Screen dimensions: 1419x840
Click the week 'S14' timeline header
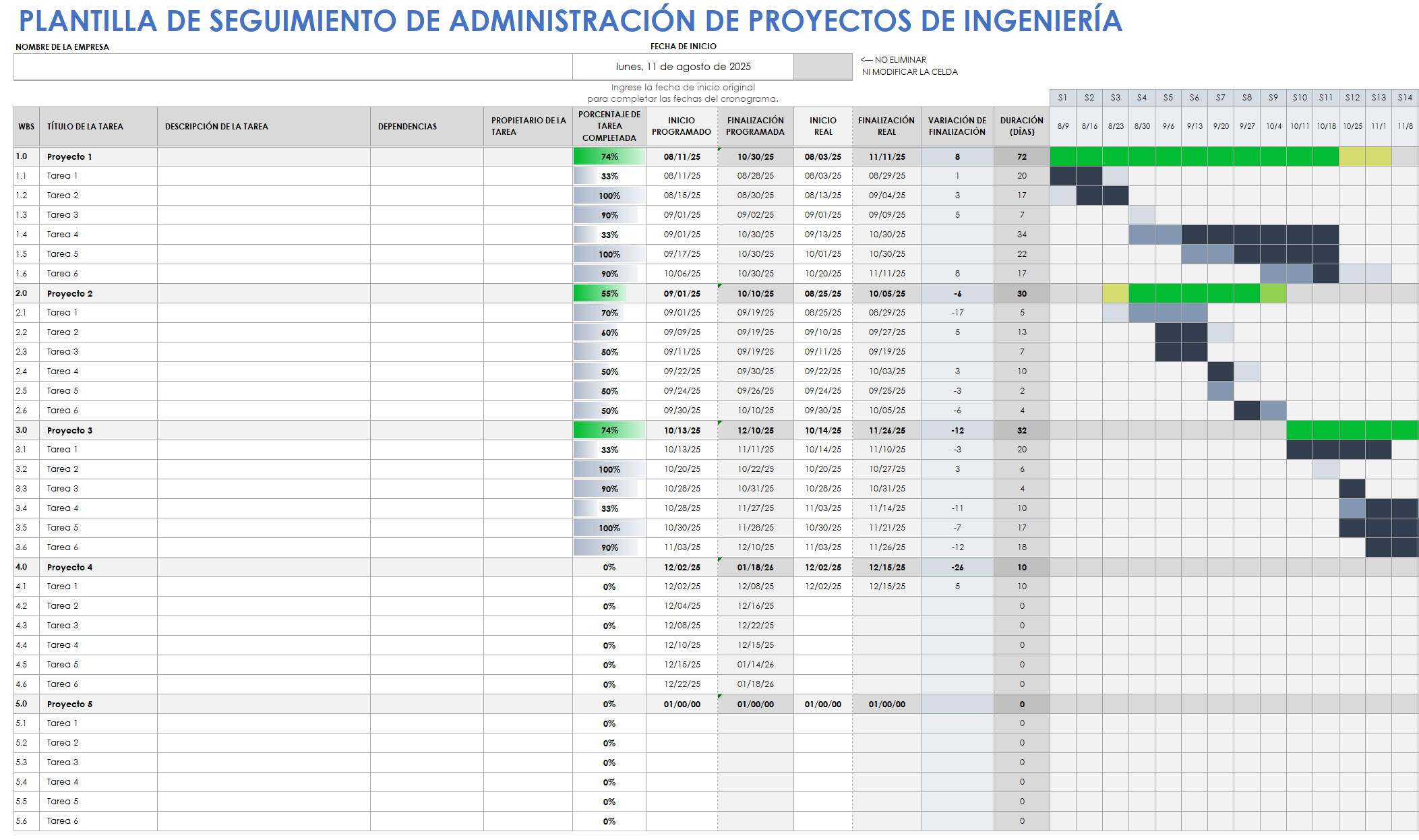pyautogui.click(x=1405, y=98)
